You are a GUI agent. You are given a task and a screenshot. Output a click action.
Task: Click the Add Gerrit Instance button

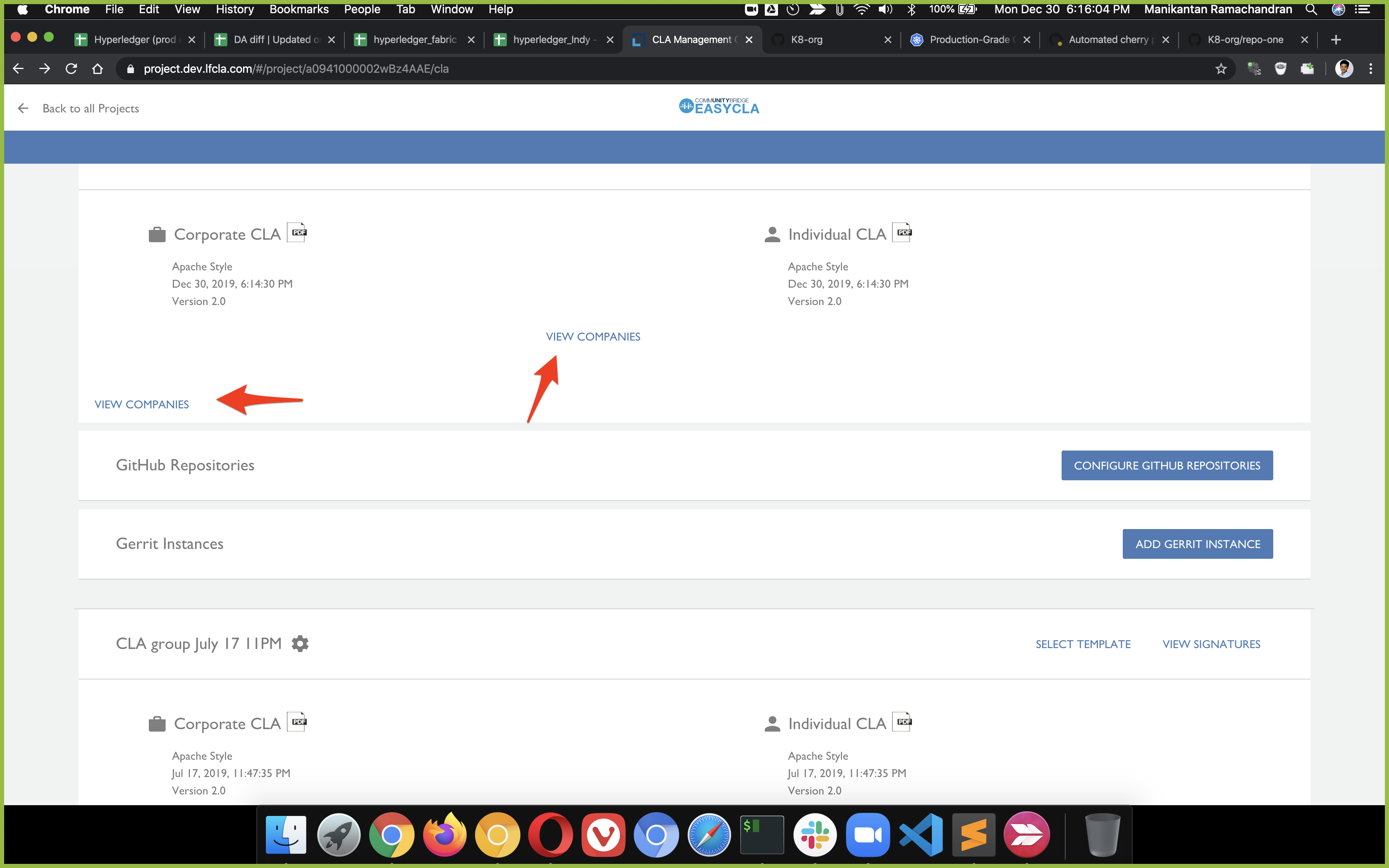(x=1197, y=544)
